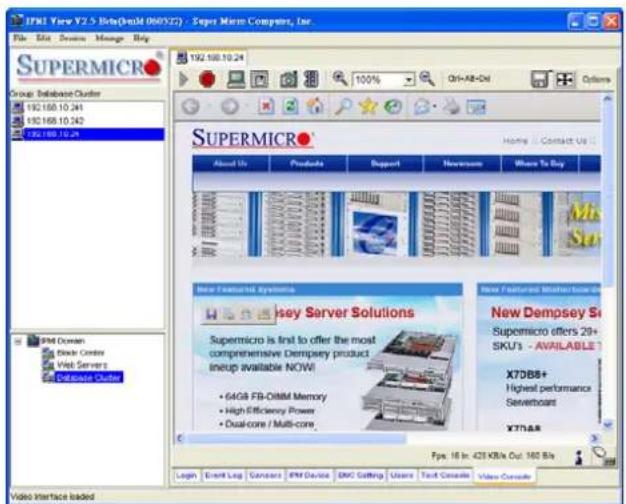
Task: Click the browser Mail icon
Action: pos(423,107)
